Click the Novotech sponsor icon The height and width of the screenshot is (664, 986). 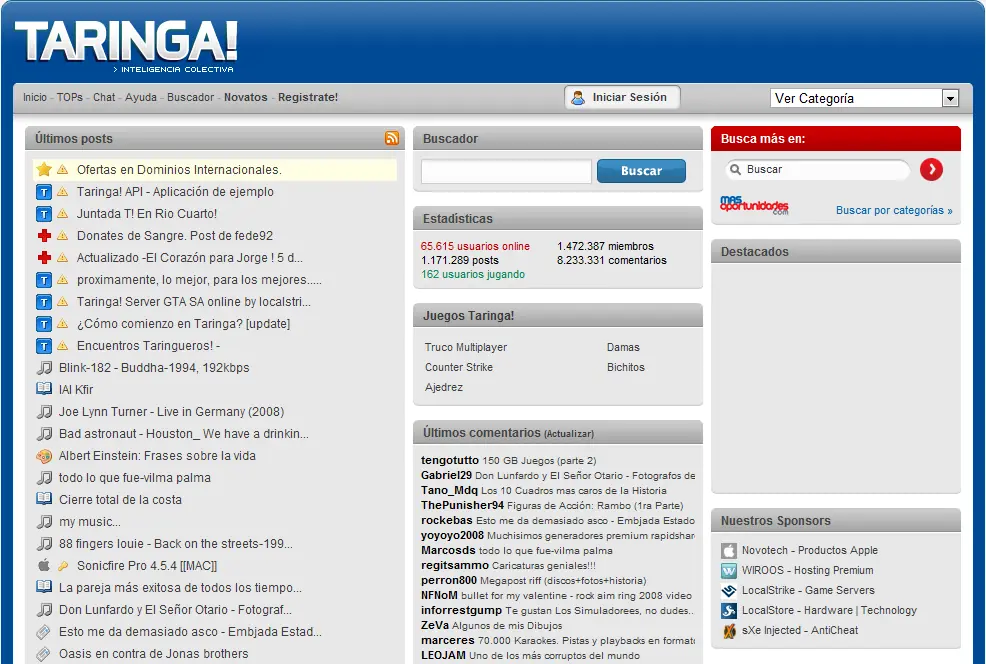(x=729, y=551)
